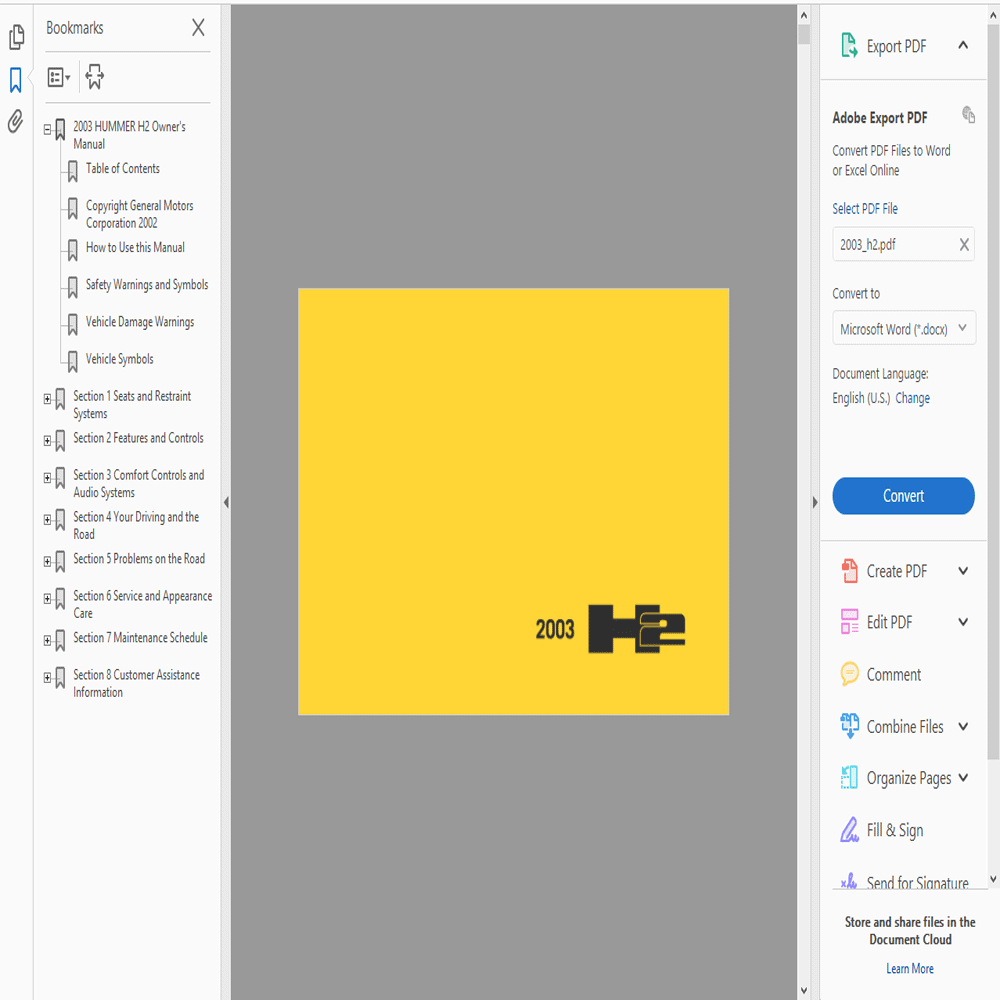Go to Vehicle Symbols bookmark
Viewport: 1000px width, 1000px height.
pos(119,359)
